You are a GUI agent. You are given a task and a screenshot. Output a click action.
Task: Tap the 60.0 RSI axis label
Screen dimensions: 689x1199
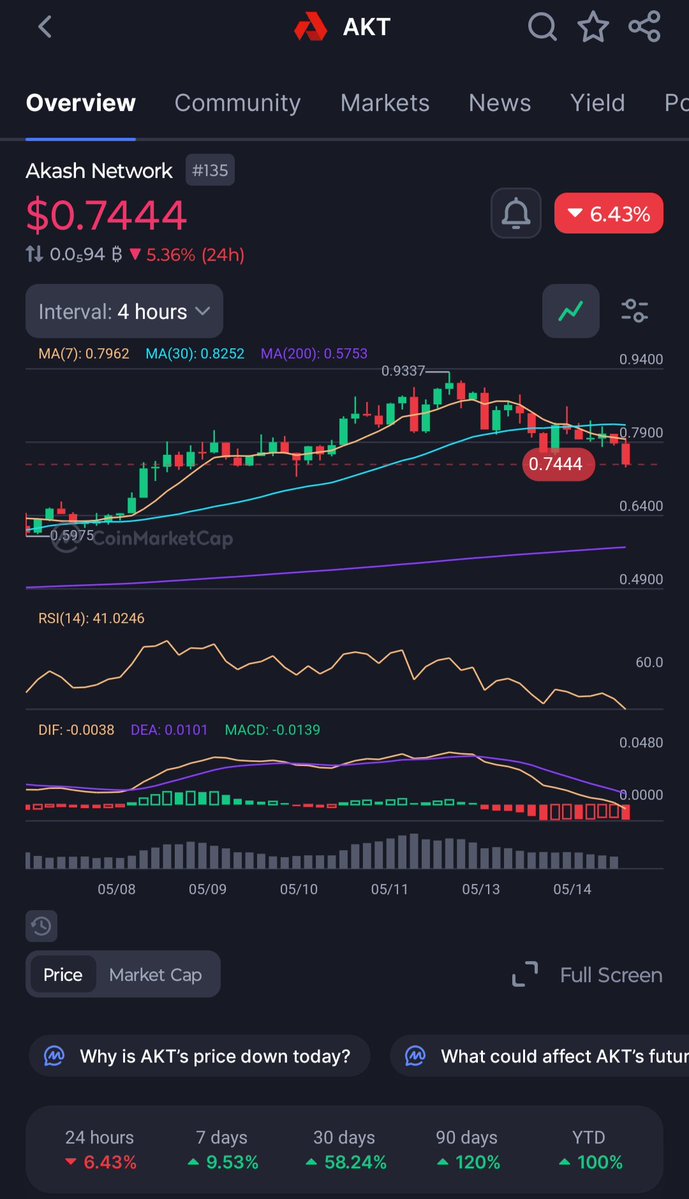coord(649,662)
